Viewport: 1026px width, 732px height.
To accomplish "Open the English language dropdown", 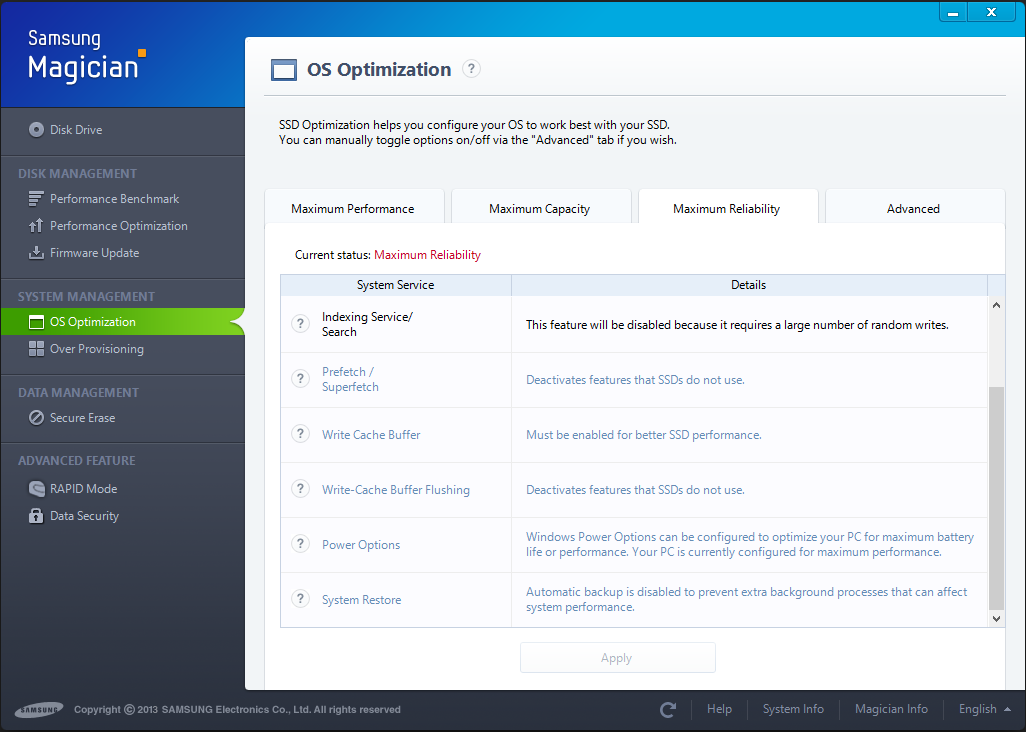I will click(984, 709).
